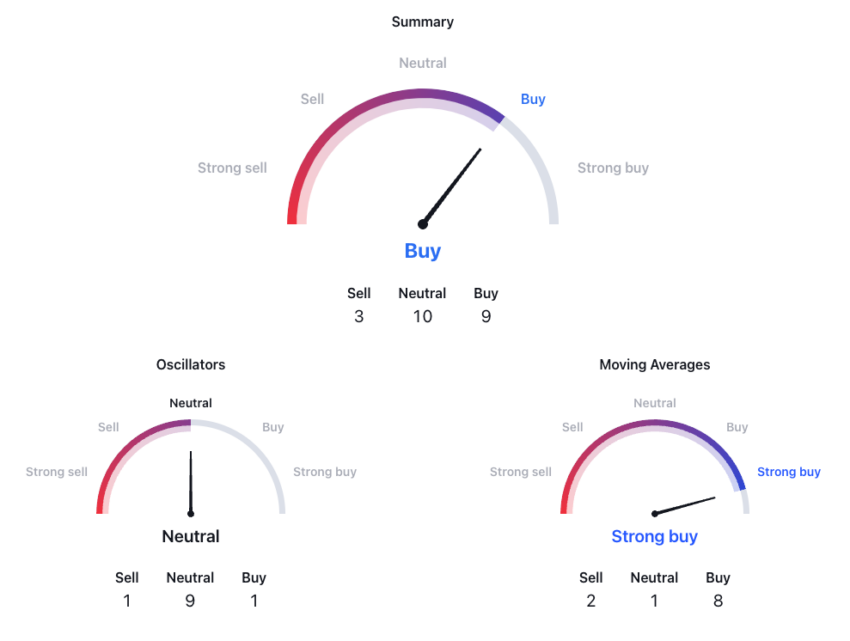Click Summary Sell count of 3
850x641 pixels.
(359, 316)
